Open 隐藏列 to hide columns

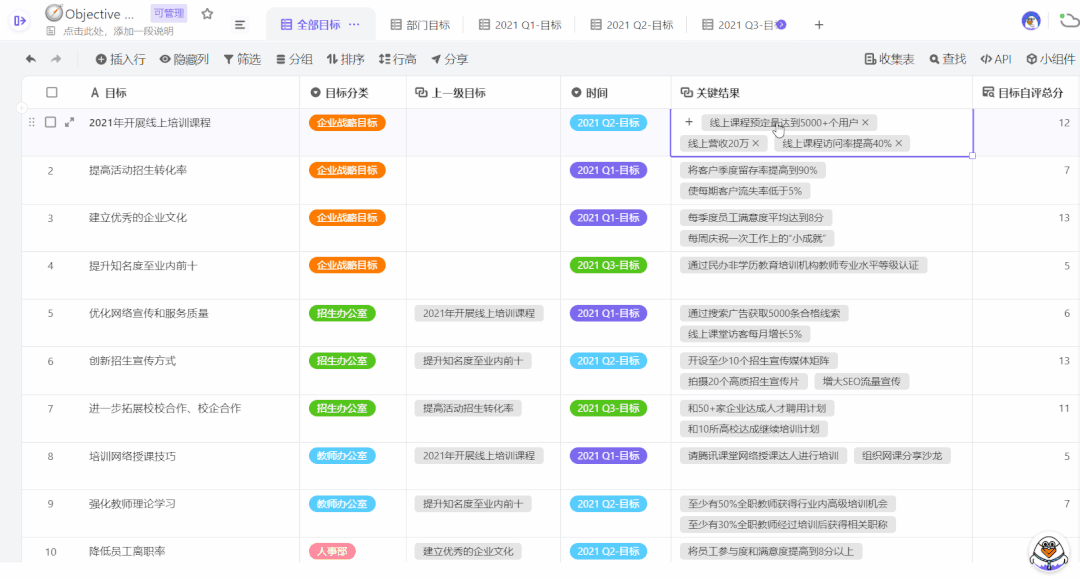pyautogui.click(x=184, y=59)
